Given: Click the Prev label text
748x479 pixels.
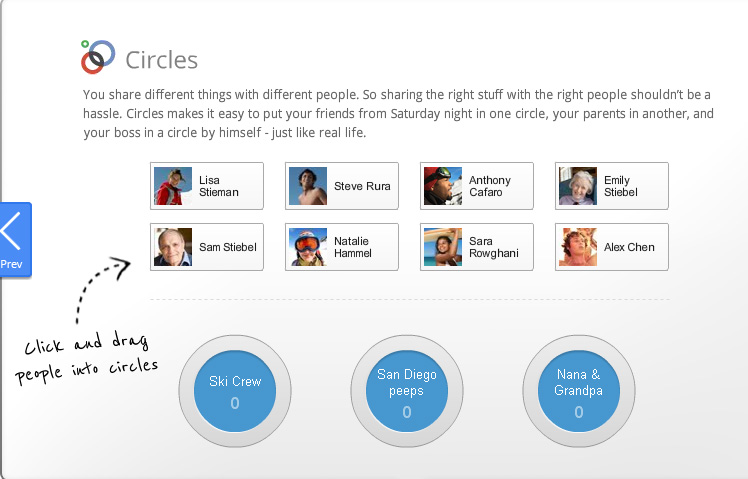Looking at the screenshot, I should tap(12, 265).
